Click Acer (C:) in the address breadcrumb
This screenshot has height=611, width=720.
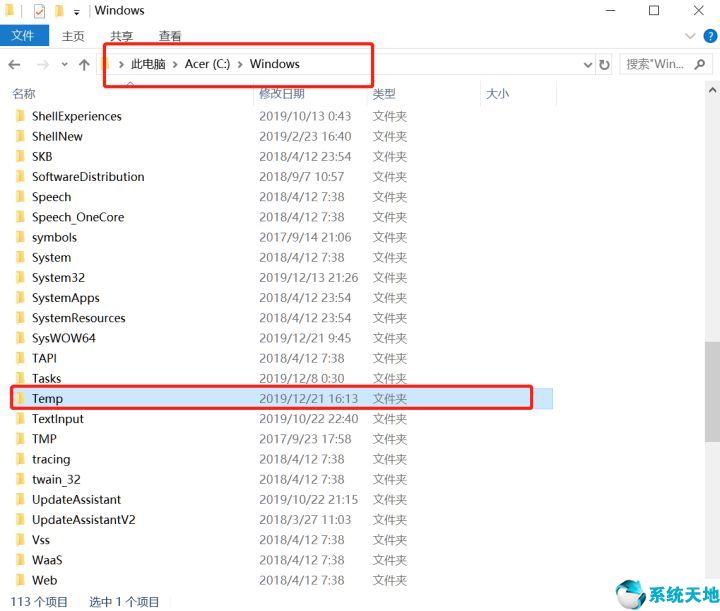pyautogui.click(x=207, y=64)
